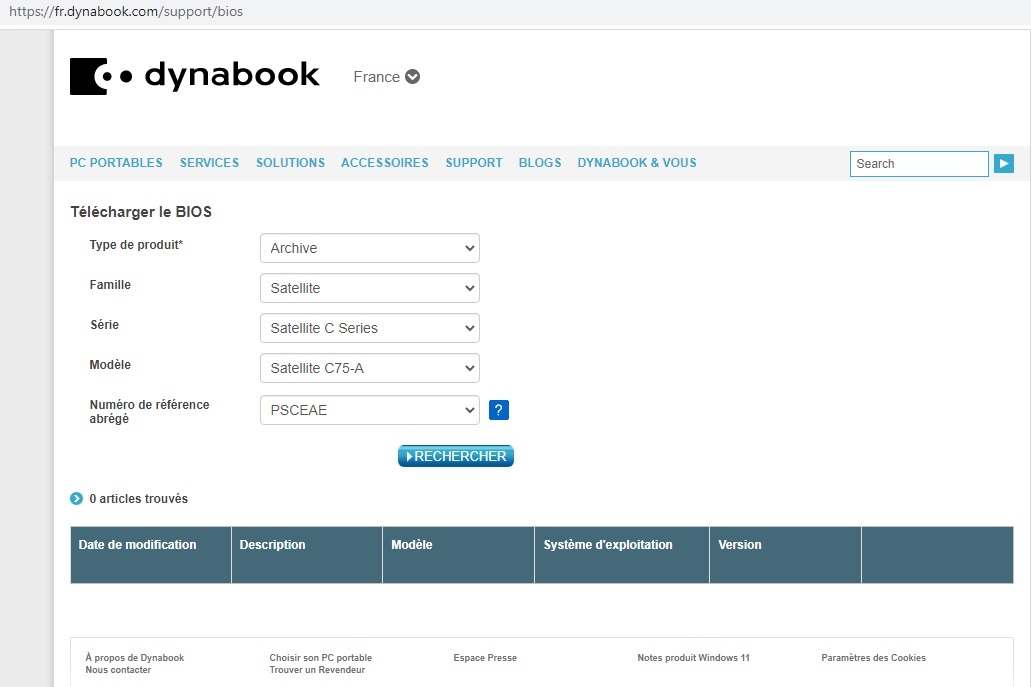Open the blue question mark help icon
1031x687 pixels.
pos(498,410)
